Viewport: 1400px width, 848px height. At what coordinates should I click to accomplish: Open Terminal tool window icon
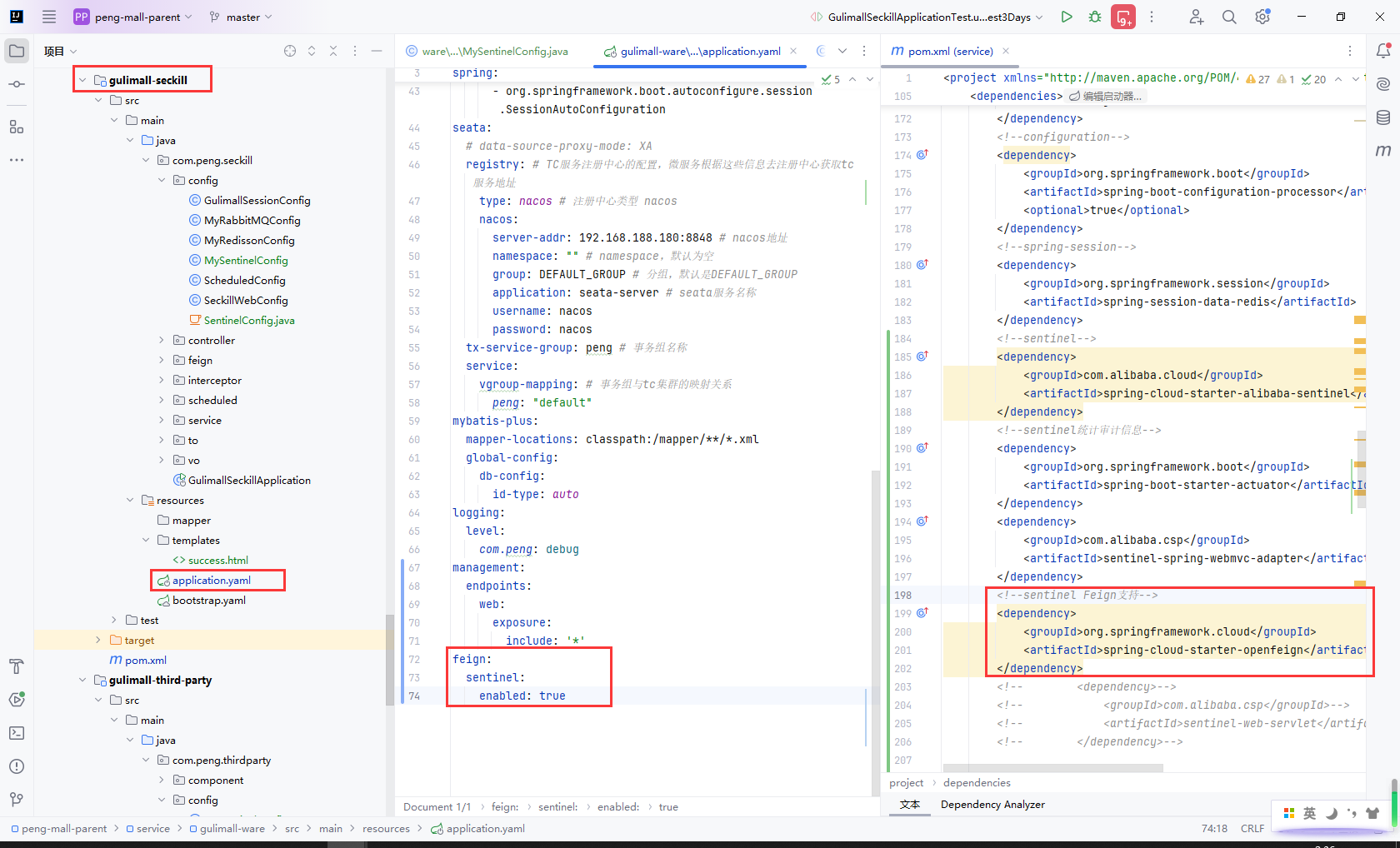tap(17, 733)
